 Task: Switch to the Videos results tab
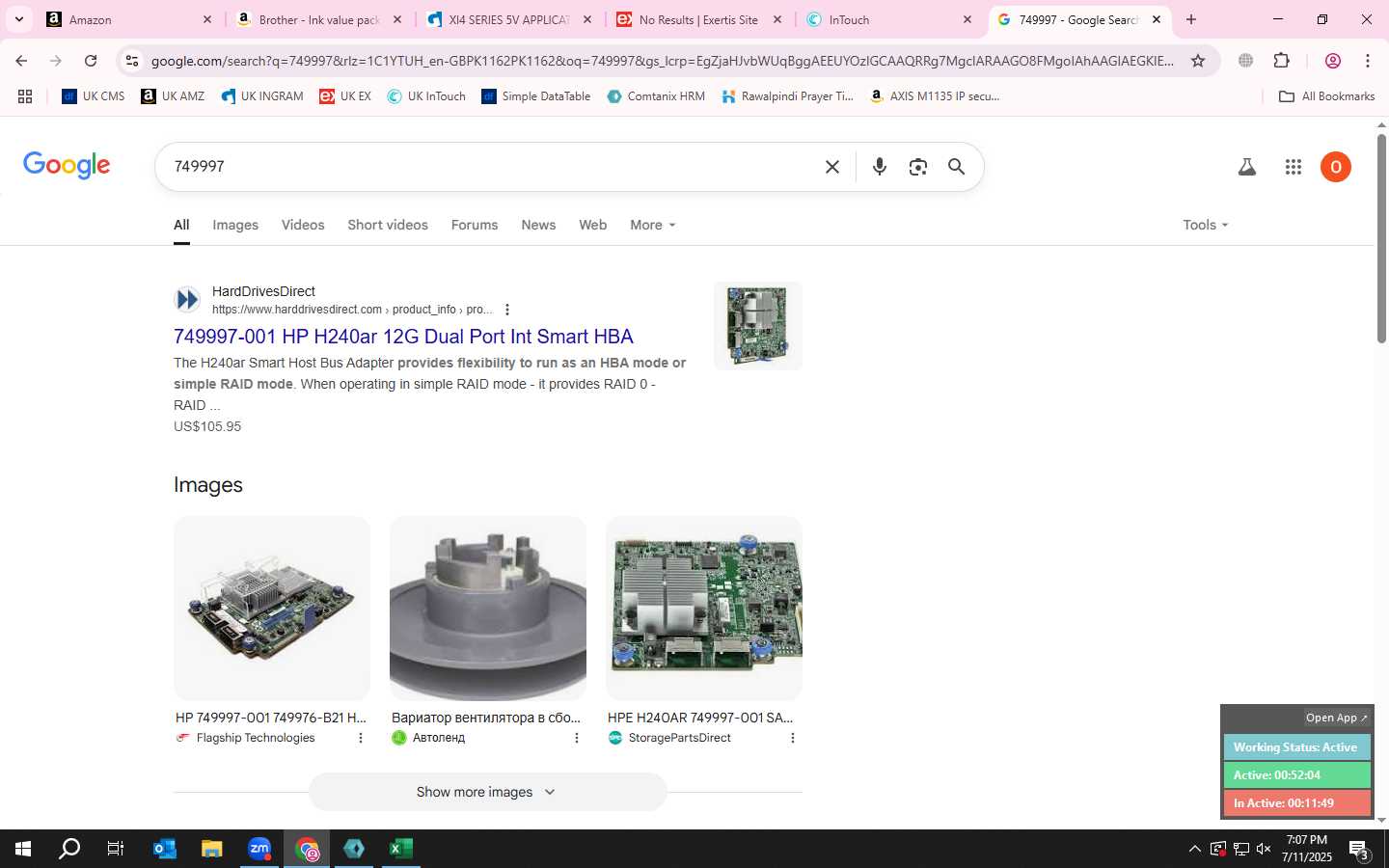click(x=303, y=225)
